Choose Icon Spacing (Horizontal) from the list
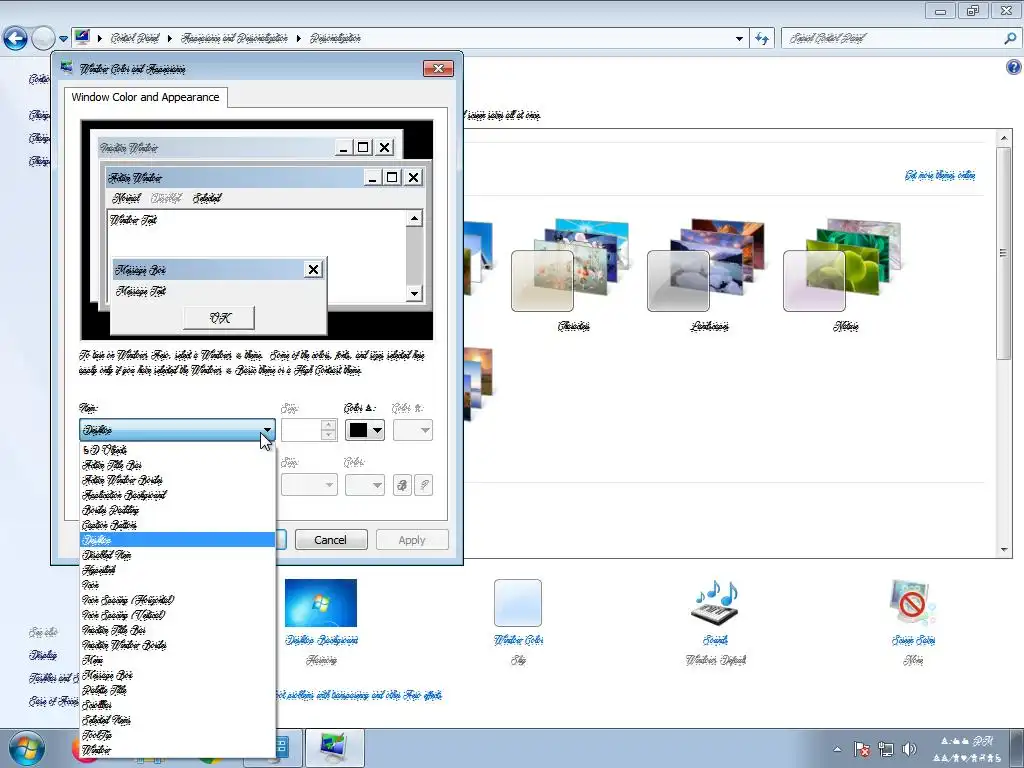Image resolution: width=1024 pixels, height=768 pixels. [x=178, y=600]
